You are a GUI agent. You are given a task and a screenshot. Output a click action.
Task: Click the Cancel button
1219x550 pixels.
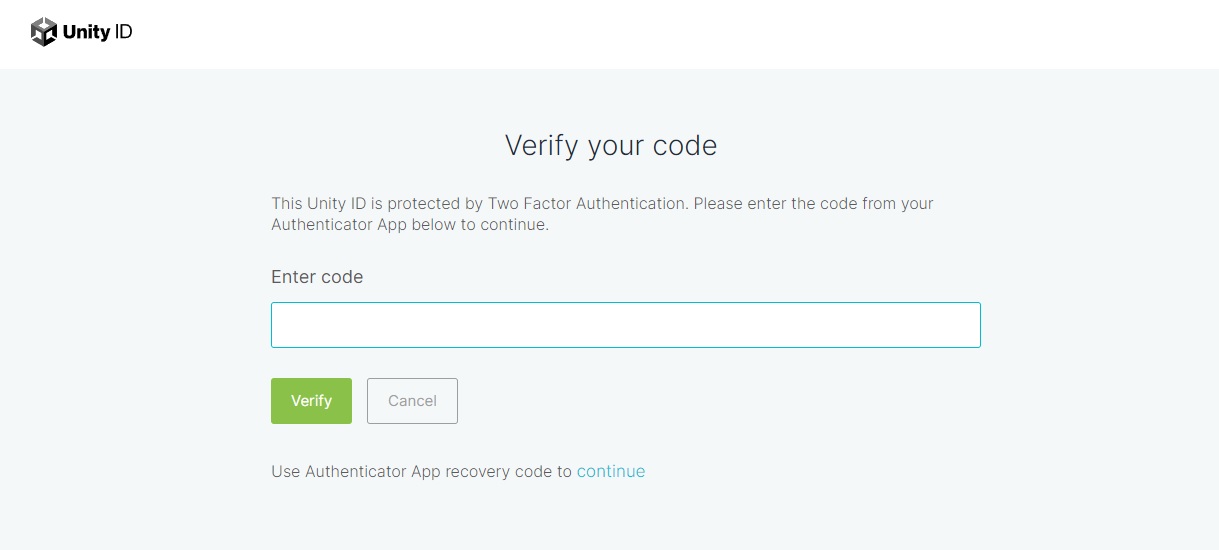pyautogui.click(x=412, y=401)
